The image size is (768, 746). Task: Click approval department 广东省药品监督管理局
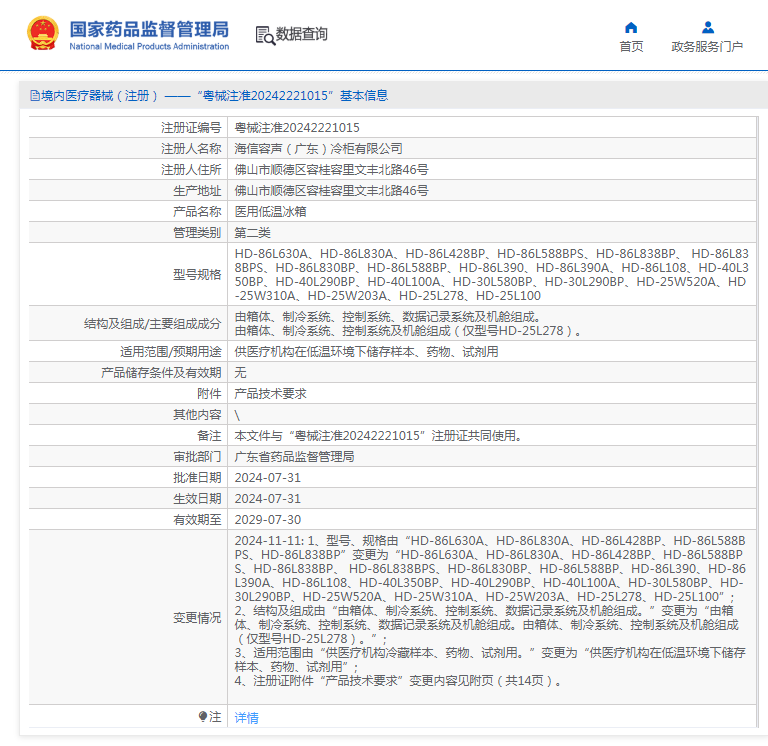tap(294, 457)
